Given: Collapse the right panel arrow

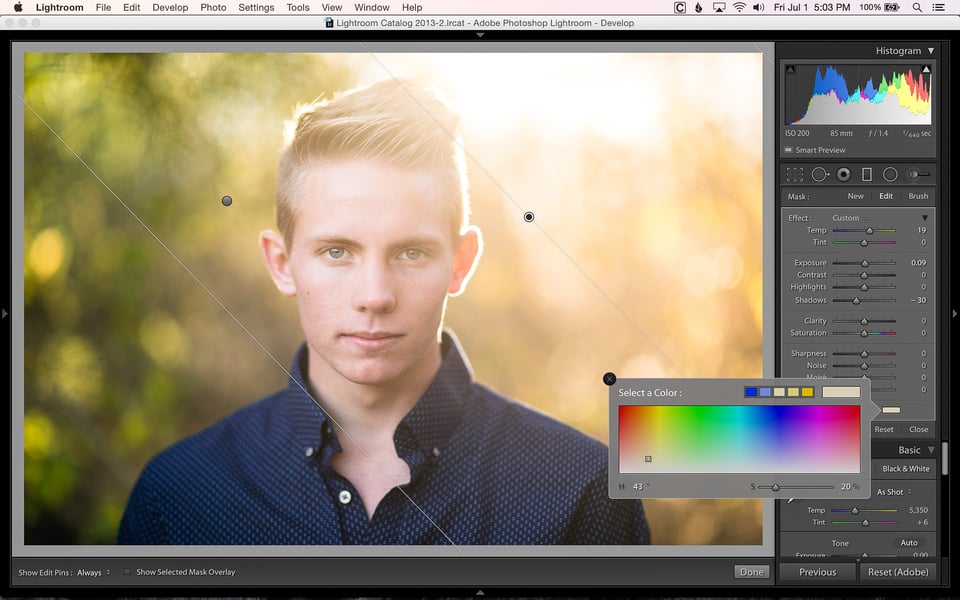Looking at the screenshot, I should 954,313.
